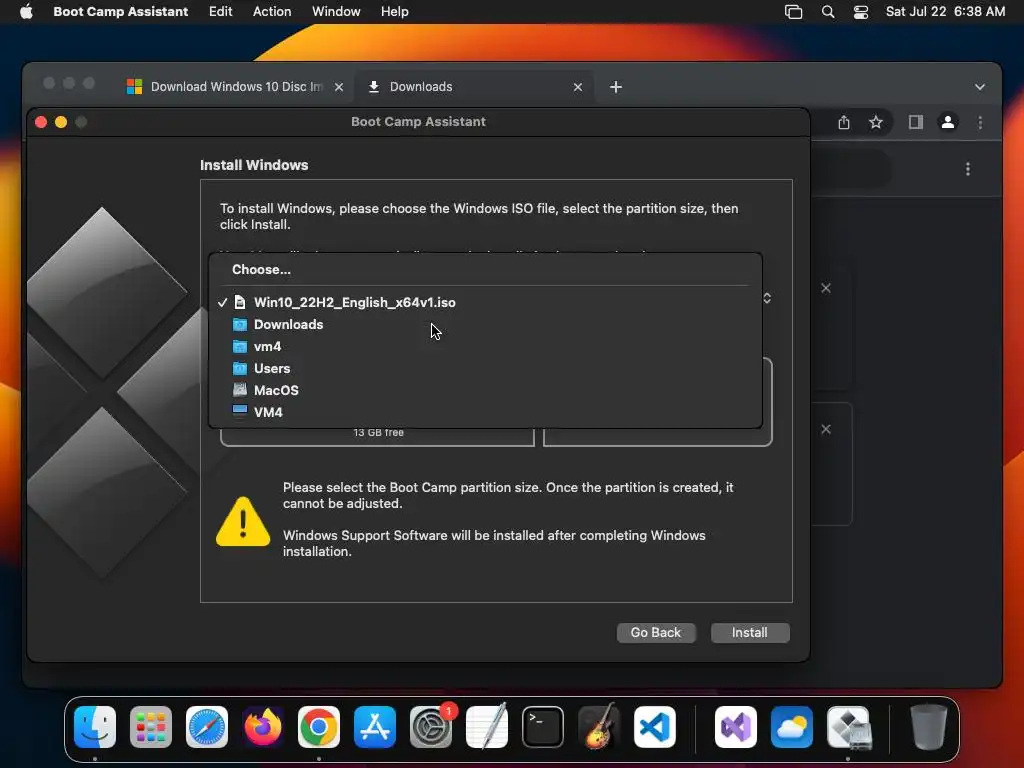Open System Settings with notification badge
This screenshot has width=1024, height=768.
tap(431, 726)
